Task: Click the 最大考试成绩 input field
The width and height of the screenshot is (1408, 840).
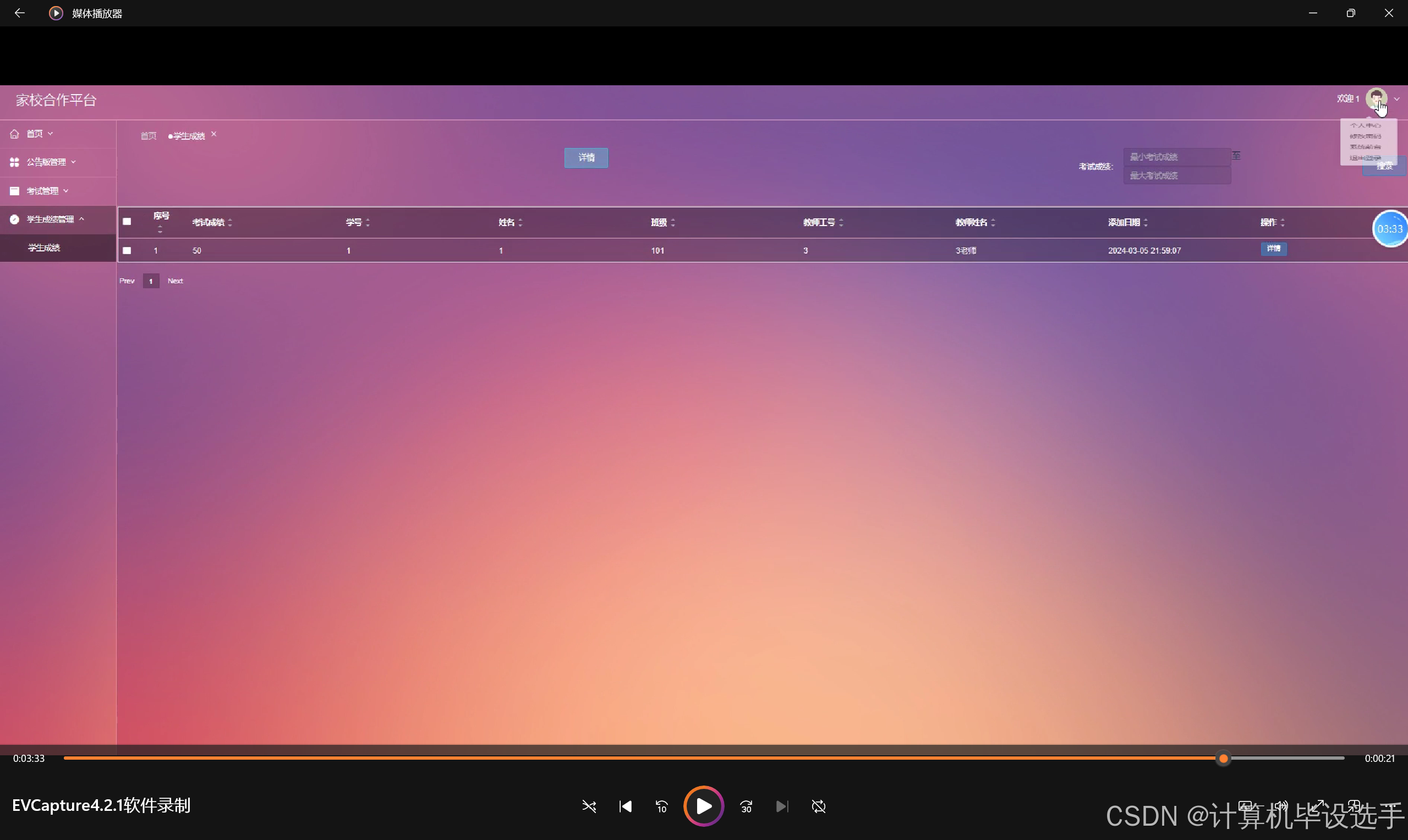Action: (1176, 175)
